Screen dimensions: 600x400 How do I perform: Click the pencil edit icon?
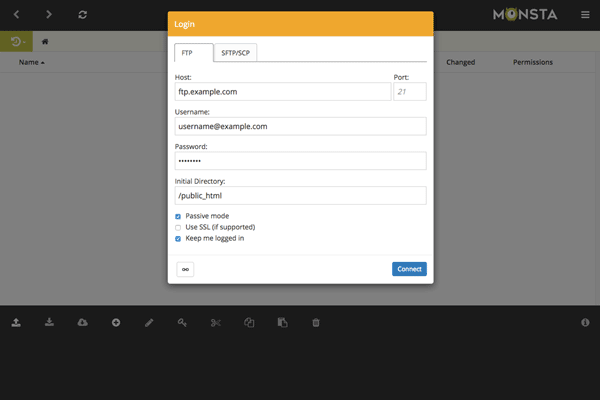point(149,323)
